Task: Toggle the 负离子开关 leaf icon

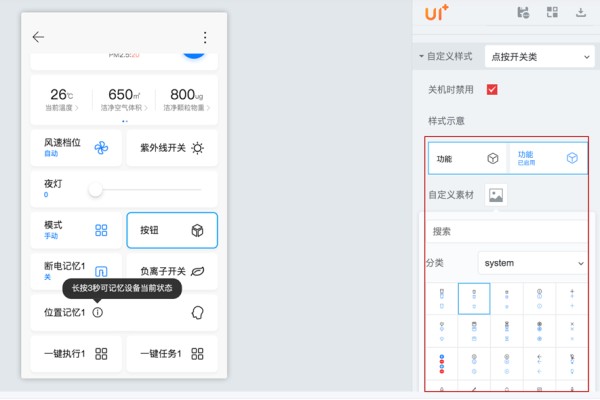Action: coord(198,270)
